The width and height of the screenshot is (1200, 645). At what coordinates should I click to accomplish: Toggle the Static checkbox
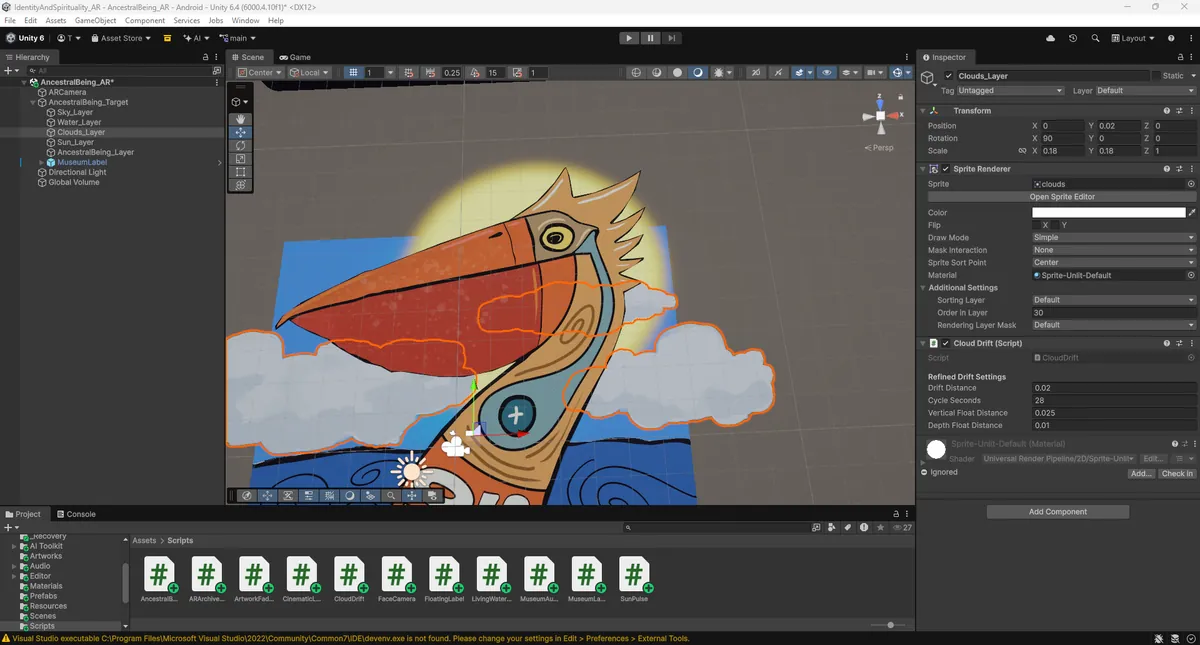pos(1156,76)
